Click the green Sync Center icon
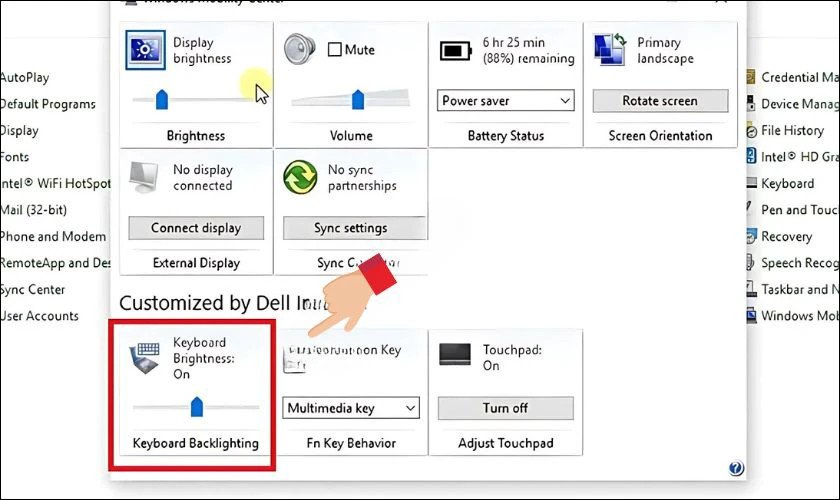This screenshot has height=500, width=840. point(300,177)
